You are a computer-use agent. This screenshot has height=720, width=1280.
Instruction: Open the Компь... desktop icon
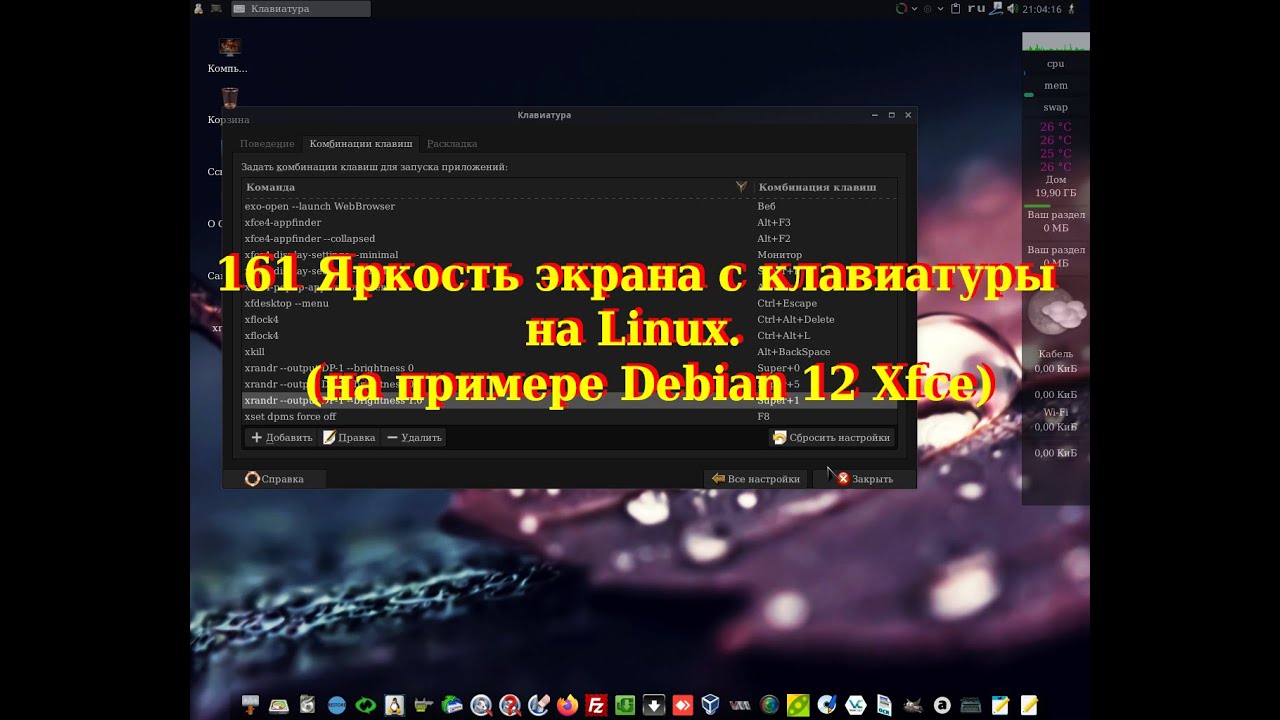(x=228, y=55)
